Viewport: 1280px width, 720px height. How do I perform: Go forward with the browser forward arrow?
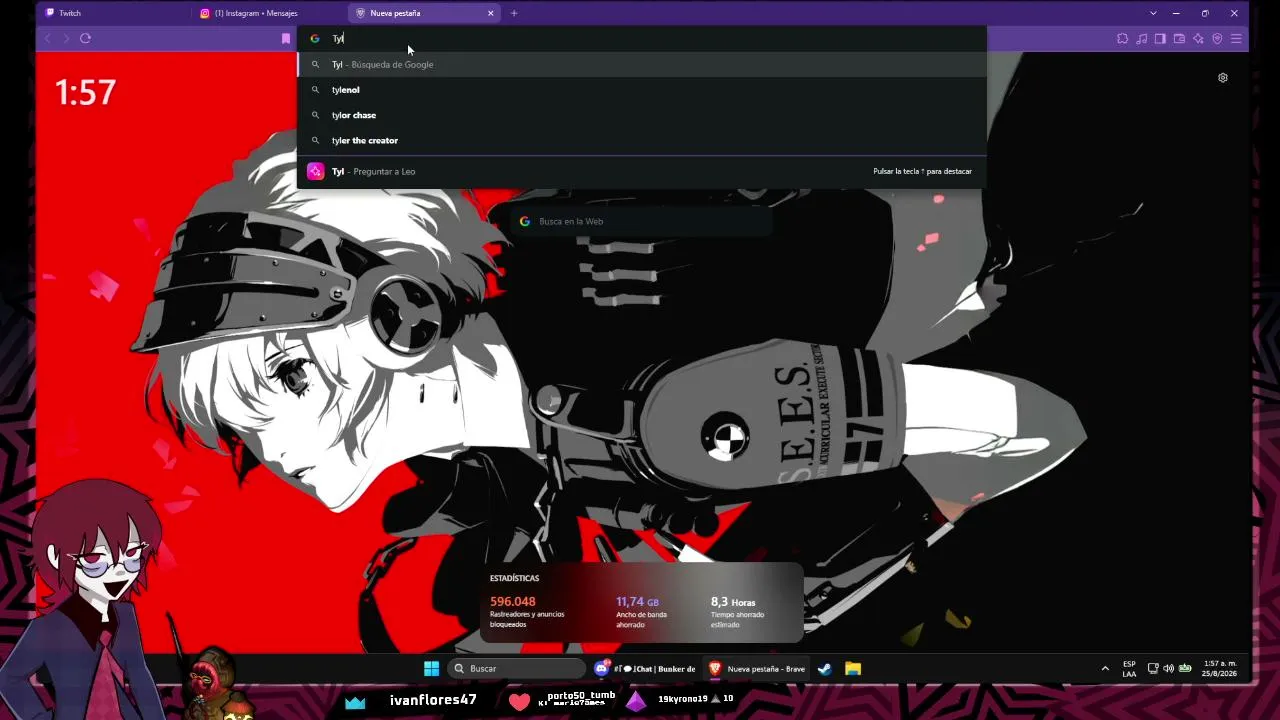point(66,38)
